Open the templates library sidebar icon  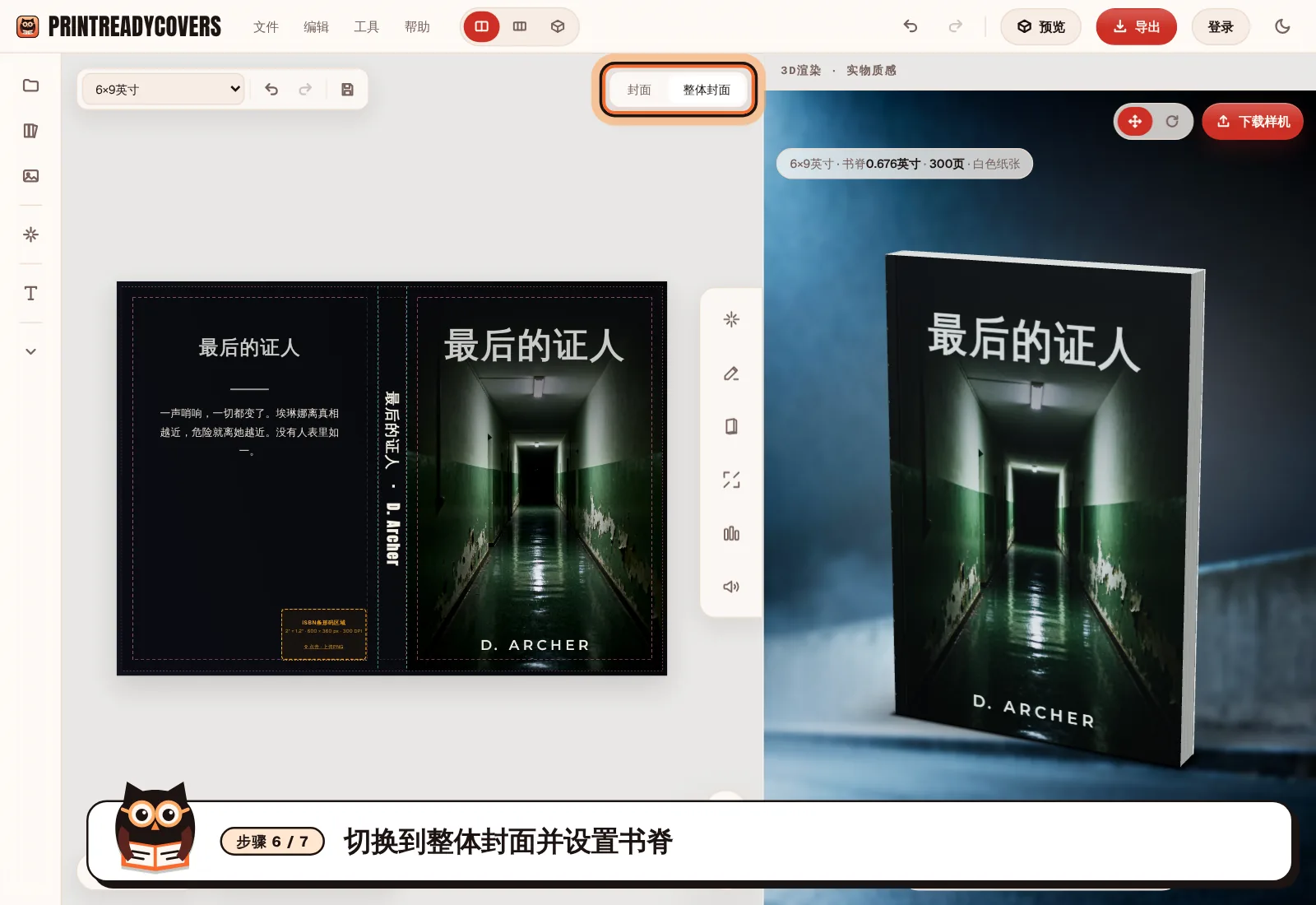pos(30,131)
